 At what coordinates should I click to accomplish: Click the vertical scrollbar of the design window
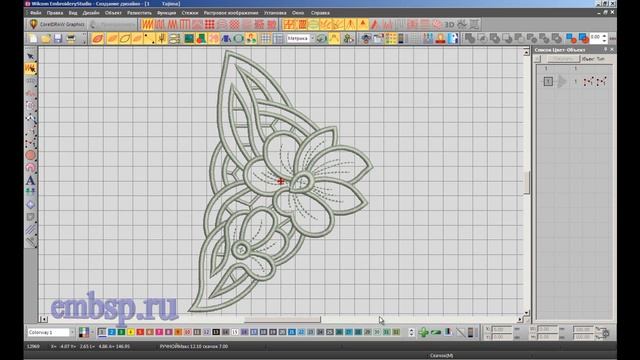527,182
